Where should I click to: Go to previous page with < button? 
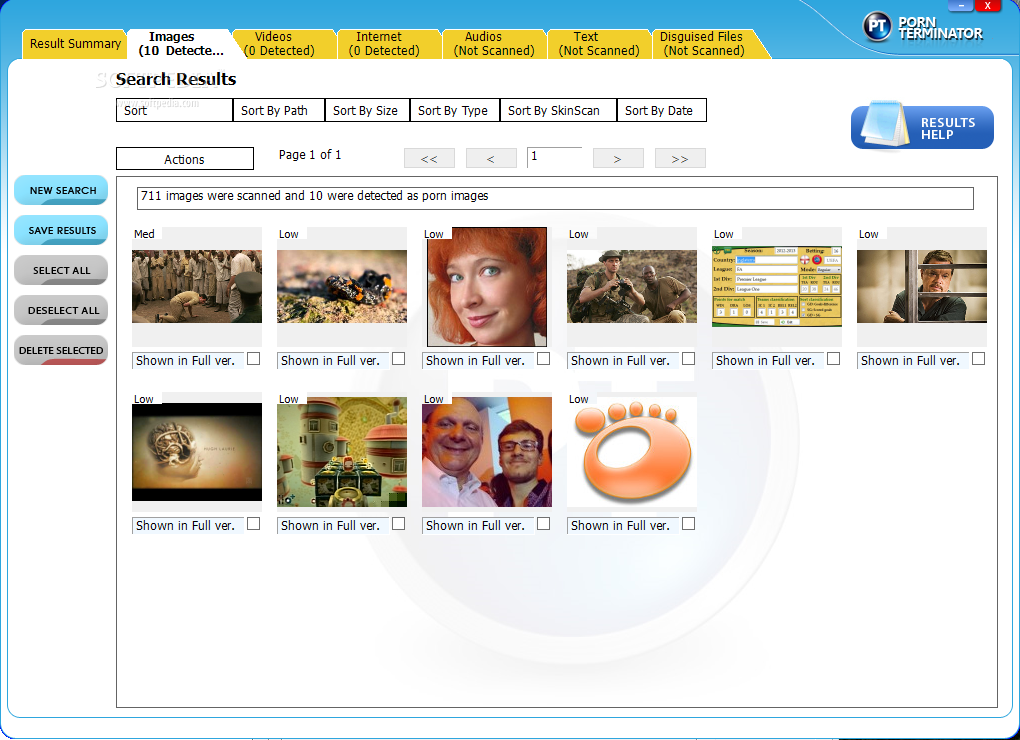(491, 158)
